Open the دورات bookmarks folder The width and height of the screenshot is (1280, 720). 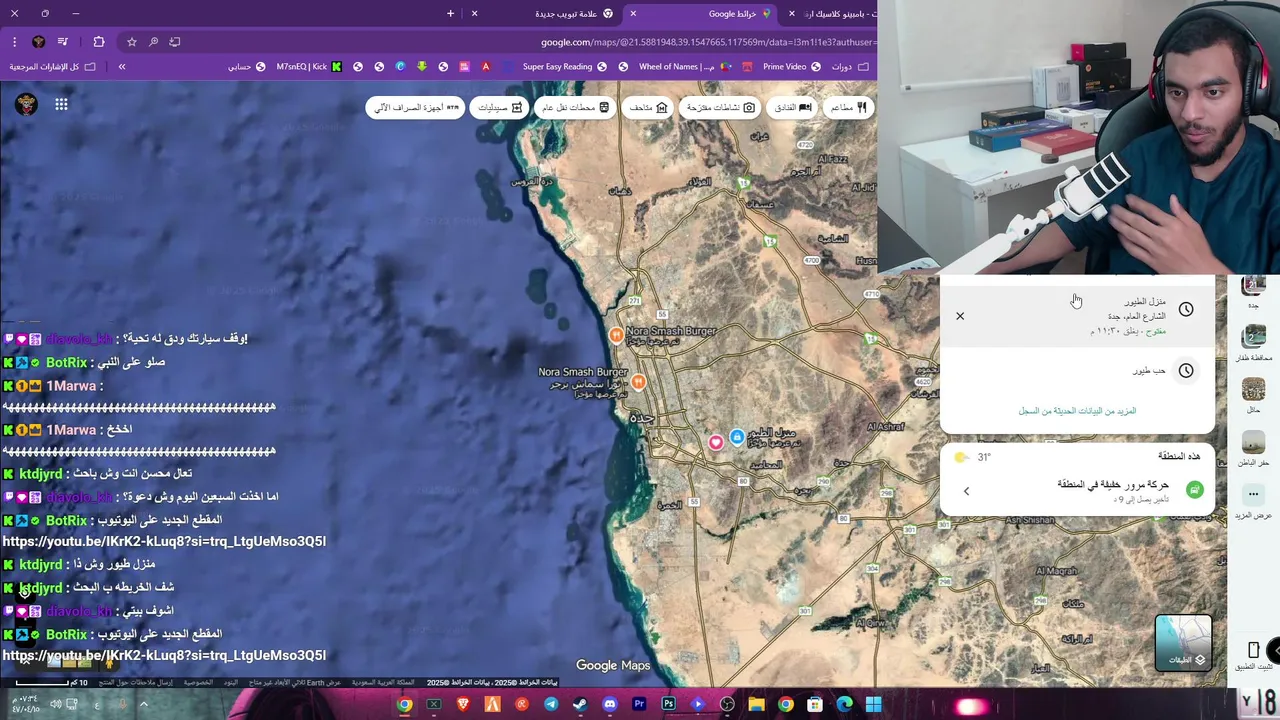click(x=849, y=67)
